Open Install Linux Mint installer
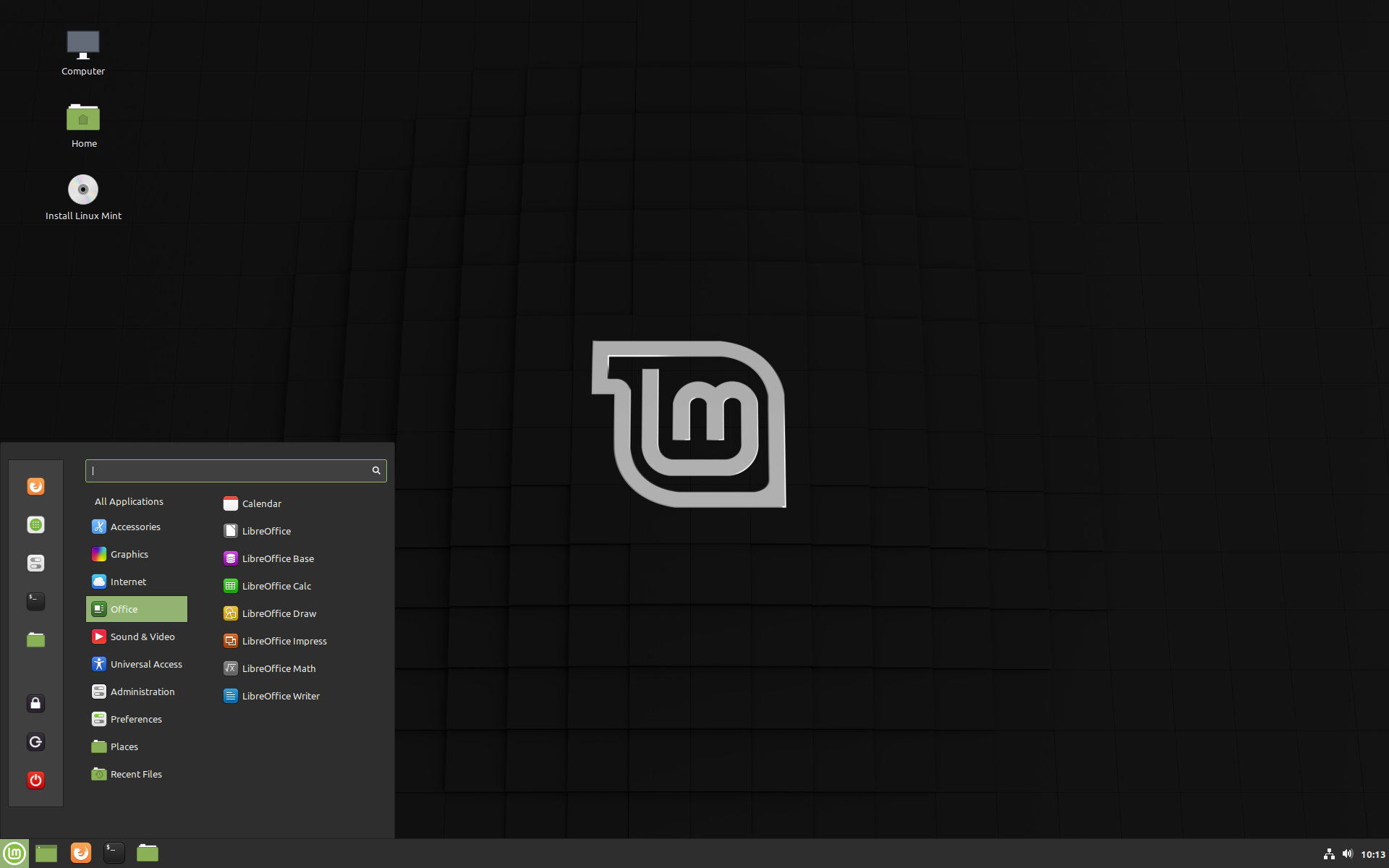Image resolution: width=1389 pixels, height=868 pixels. (82, 189)
